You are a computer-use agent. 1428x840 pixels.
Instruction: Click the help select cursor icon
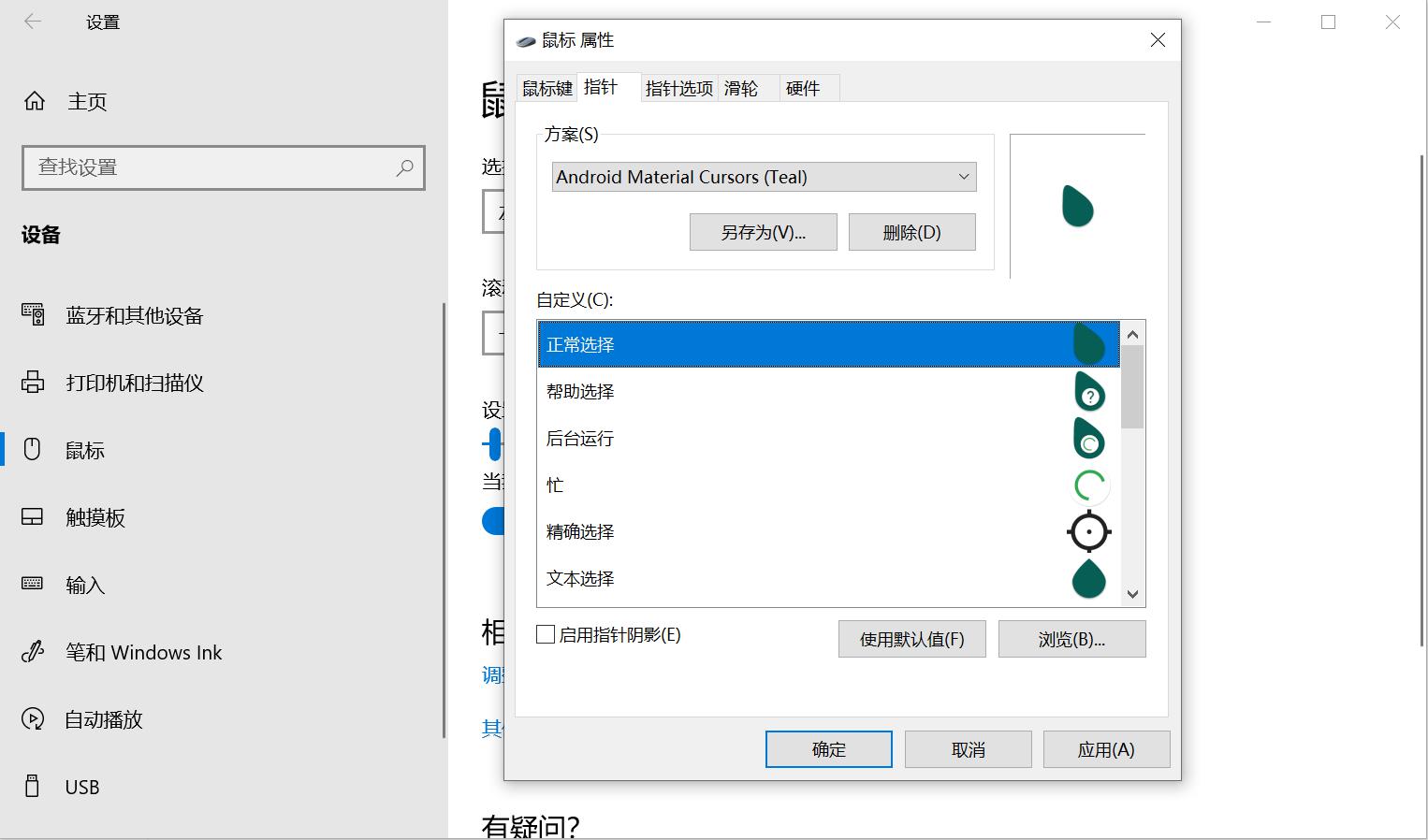pos(1089,392)
